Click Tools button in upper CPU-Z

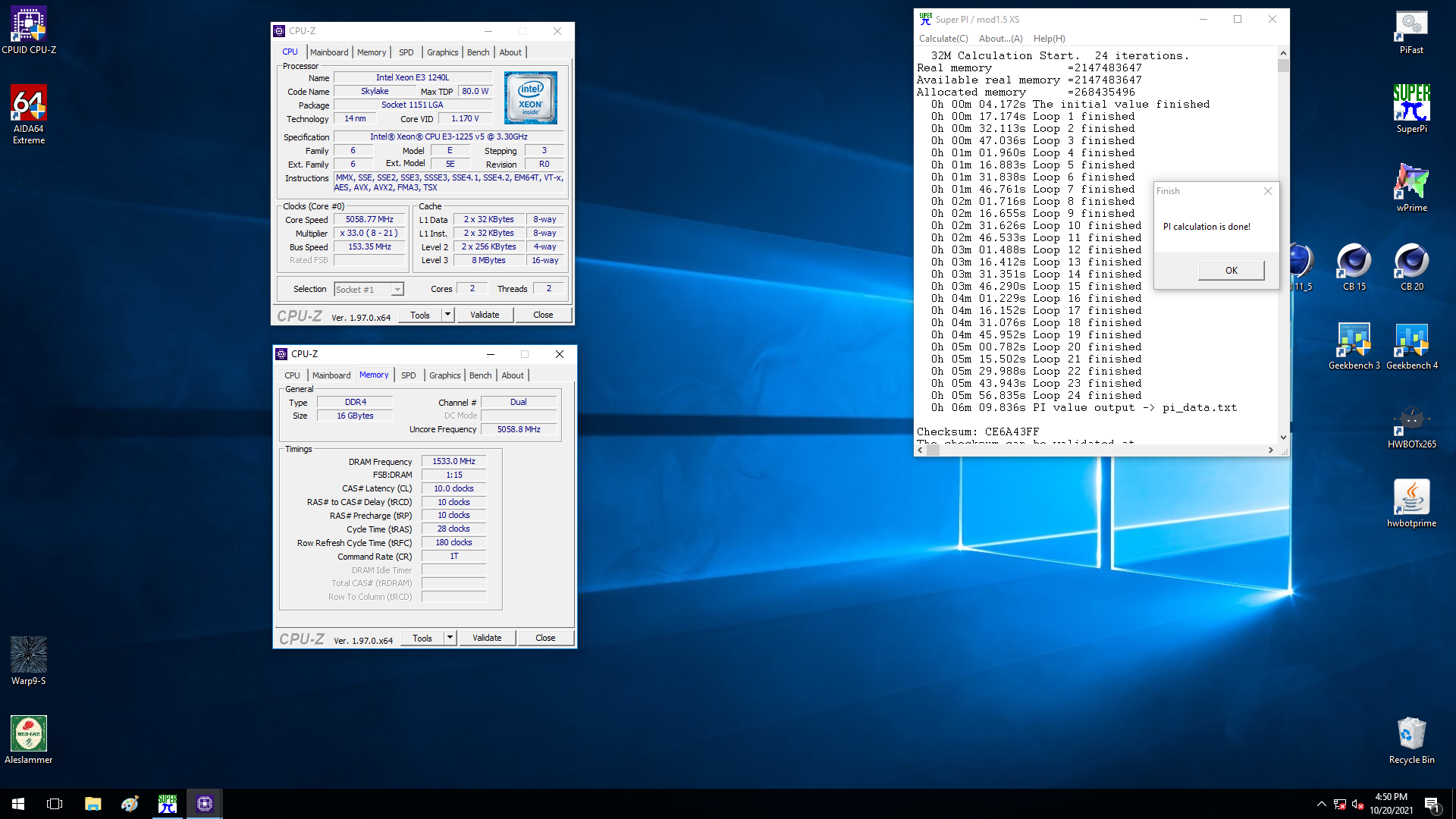click(420, 315)
